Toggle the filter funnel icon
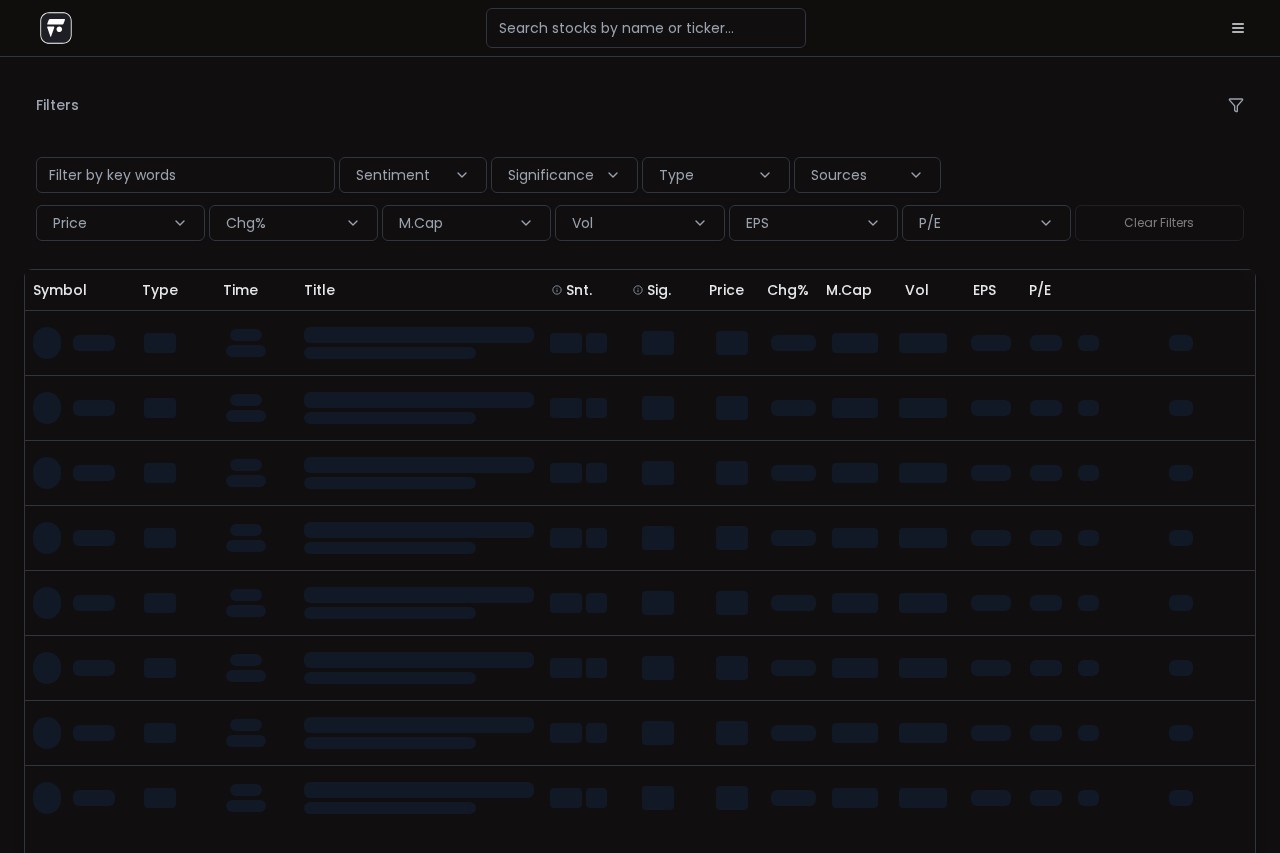 coord(1236,105)
